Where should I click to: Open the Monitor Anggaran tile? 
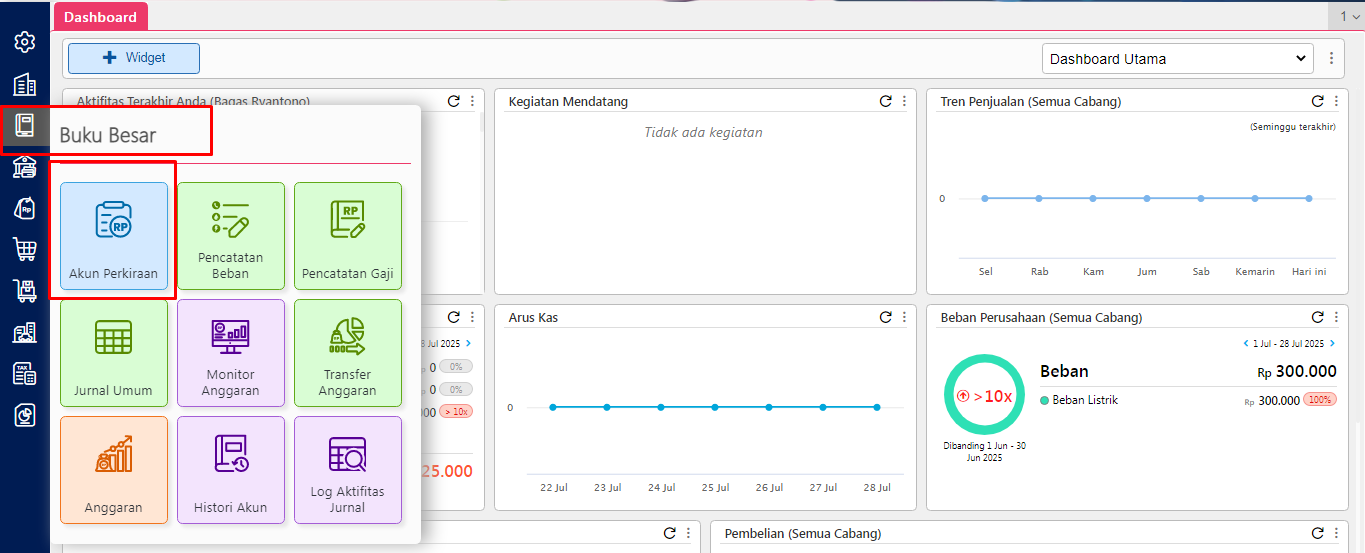(x=231, y=353)
